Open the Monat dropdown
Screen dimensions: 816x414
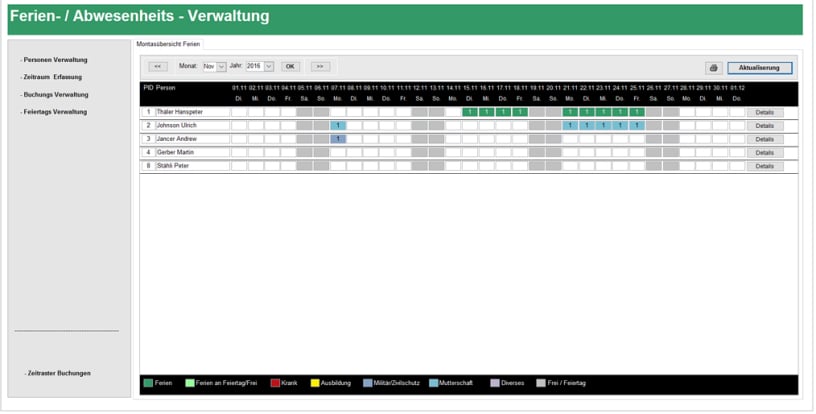[221, 66]
